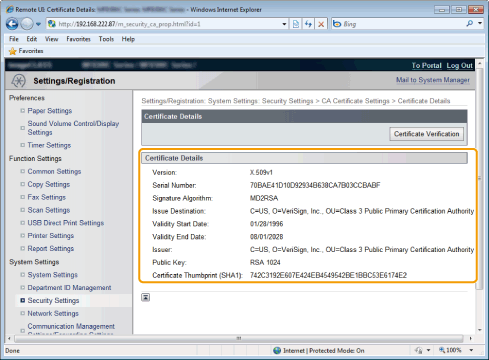Click the Internet zone globe icon
The width and height of the screenshot is (489, 360).
277,351
